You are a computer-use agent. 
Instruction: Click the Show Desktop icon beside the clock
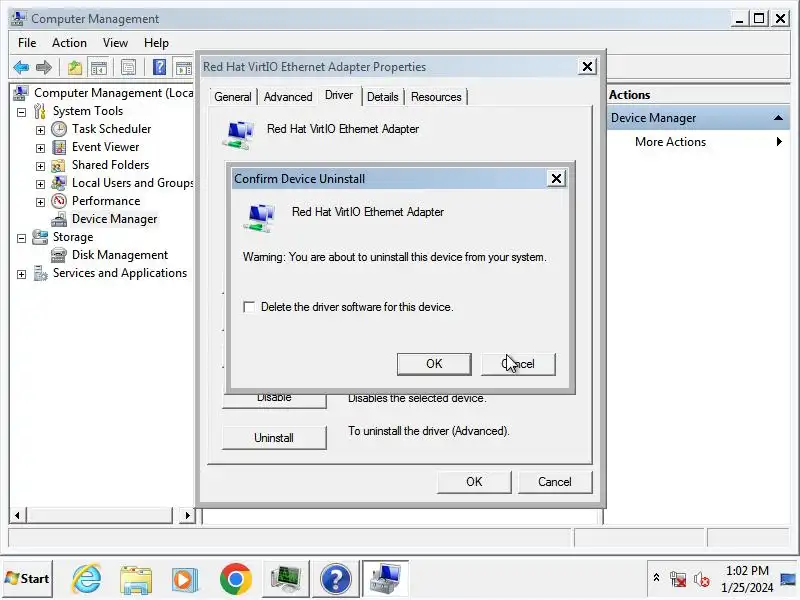[x=788, y=579]
